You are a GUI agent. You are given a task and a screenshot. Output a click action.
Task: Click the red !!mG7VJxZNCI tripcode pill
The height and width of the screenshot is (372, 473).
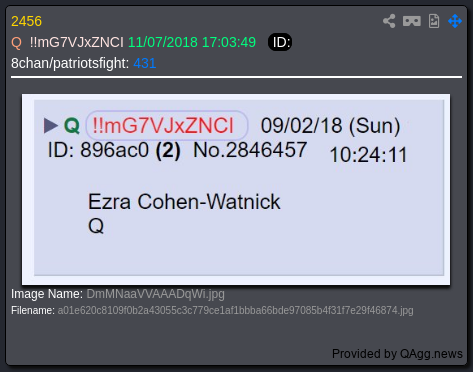tap(167, 126)
